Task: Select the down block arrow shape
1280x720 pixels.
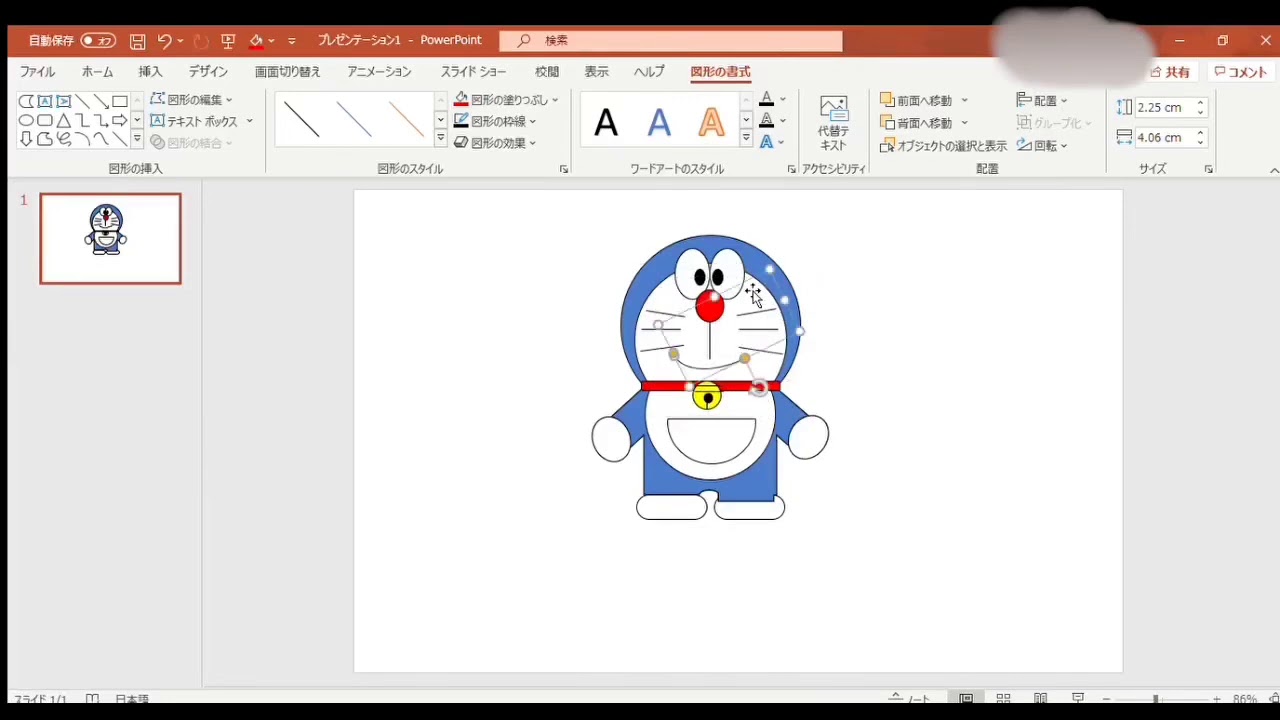Action: pyautogui.click(x=26, y=140)
